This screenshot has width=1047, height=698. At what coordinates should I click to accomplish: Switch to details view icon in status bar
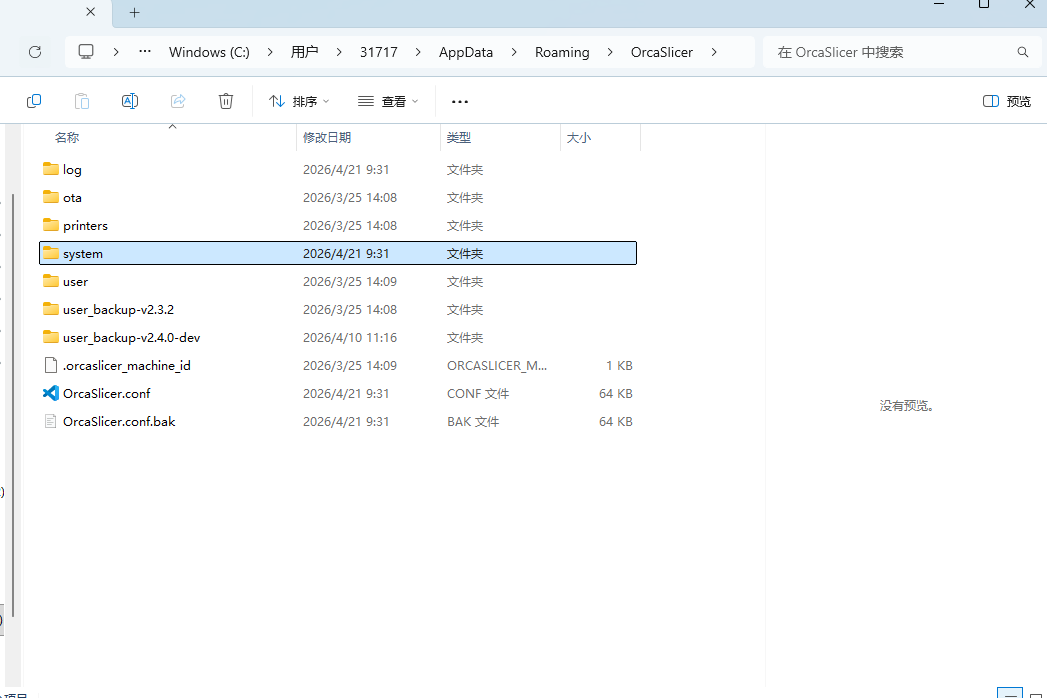(x=1010, y=693)
